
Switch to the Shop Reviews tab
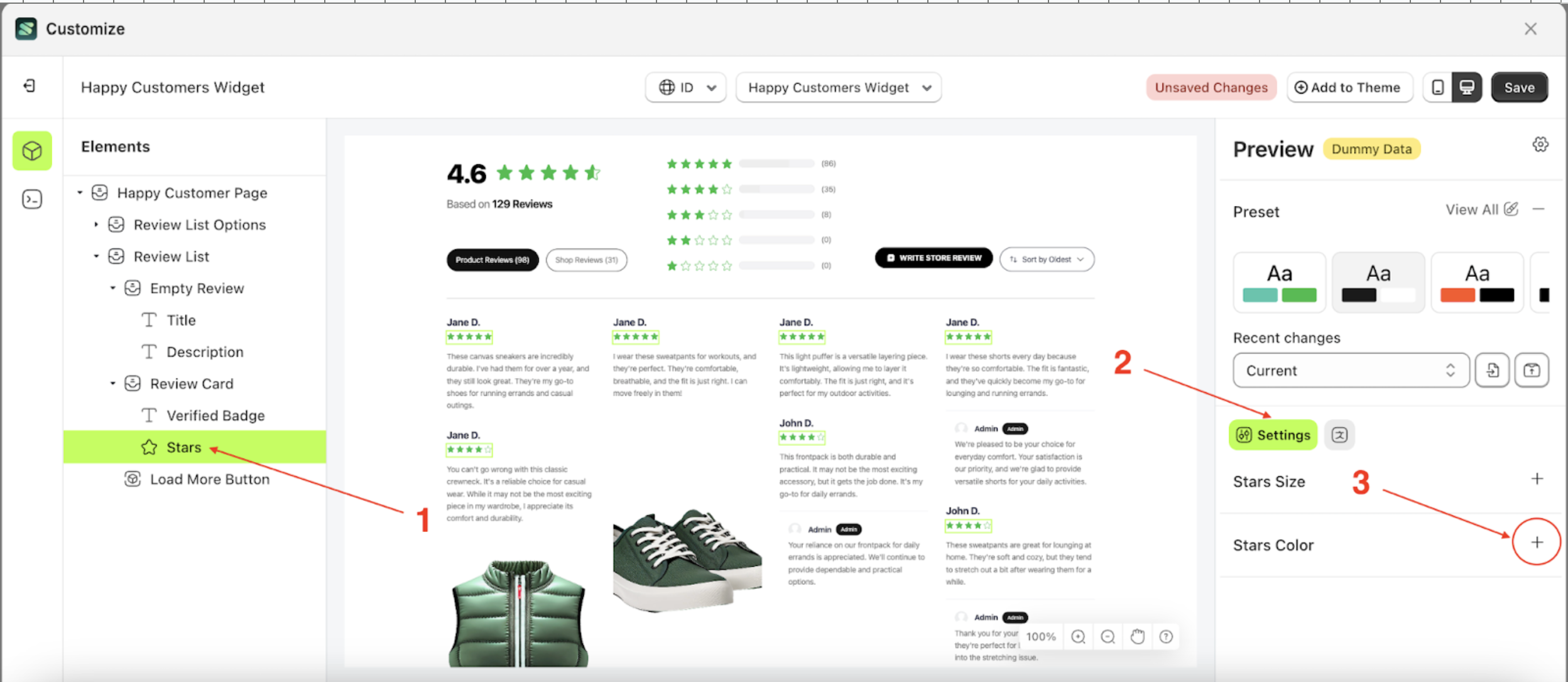[x=585, y=259]
